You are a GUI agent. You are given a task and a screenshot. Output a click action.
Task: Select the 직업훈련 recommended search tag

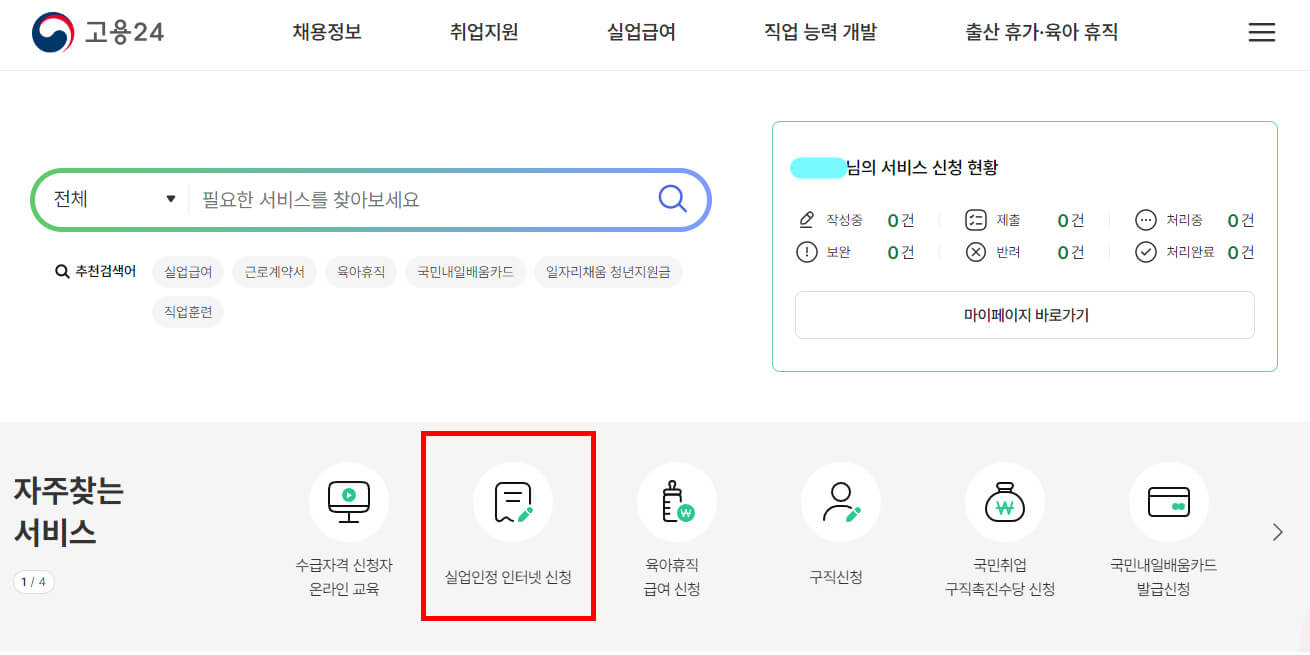tap(187, 312)
